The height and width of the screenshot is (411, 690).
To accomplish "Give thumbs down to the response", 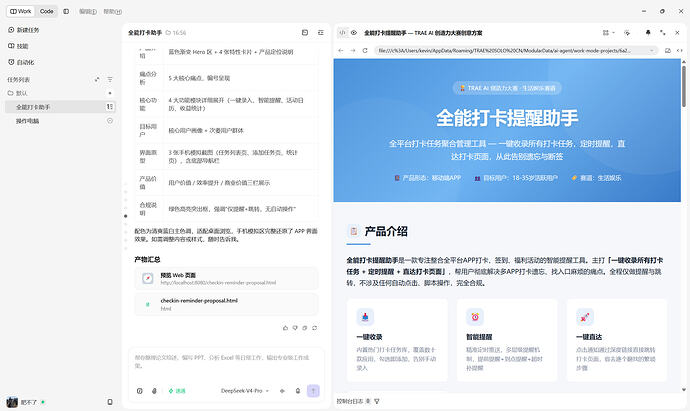I will pos(295,328).
